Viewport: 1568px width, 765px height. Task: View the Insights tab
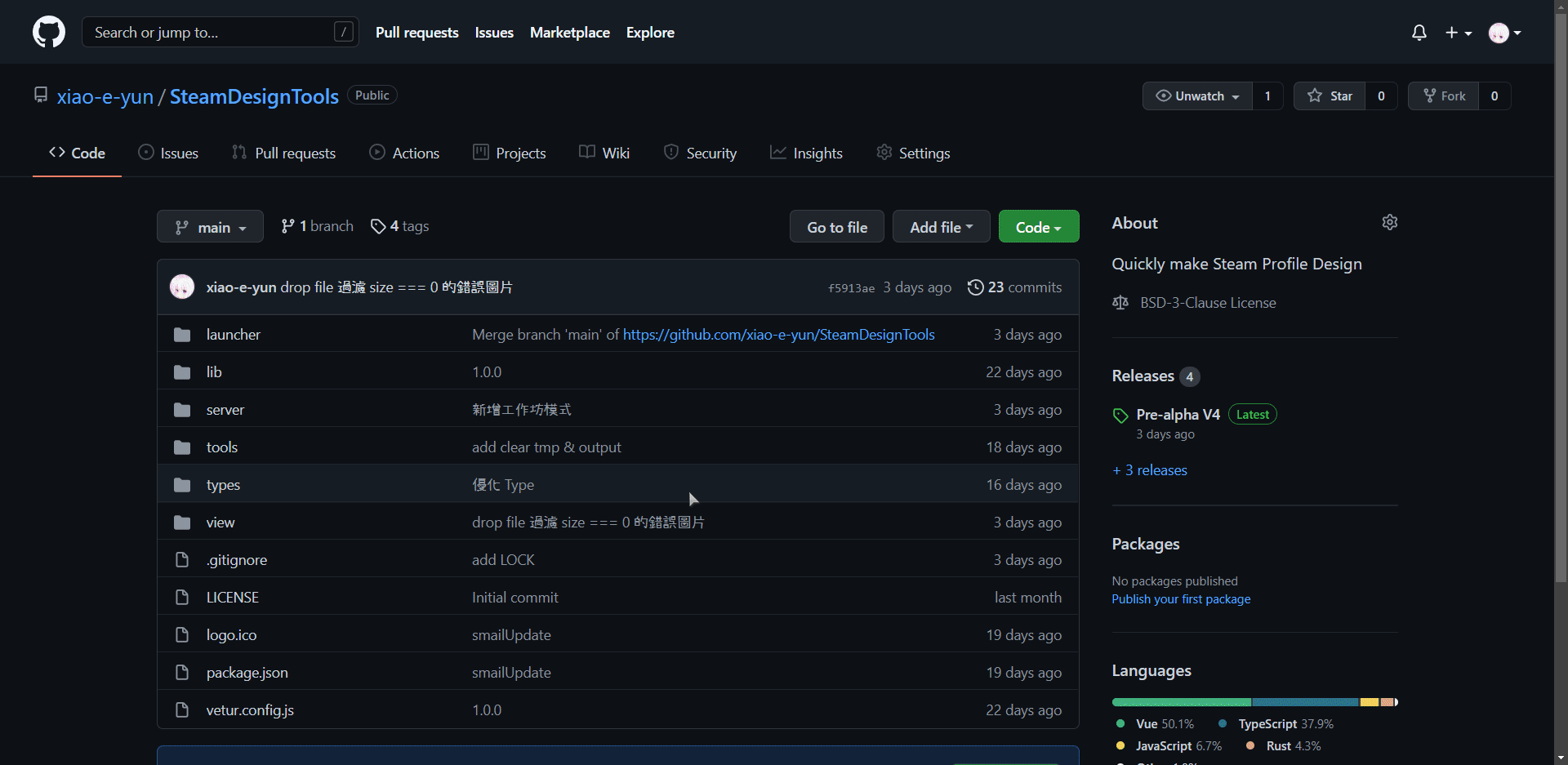tap(806, 153)
